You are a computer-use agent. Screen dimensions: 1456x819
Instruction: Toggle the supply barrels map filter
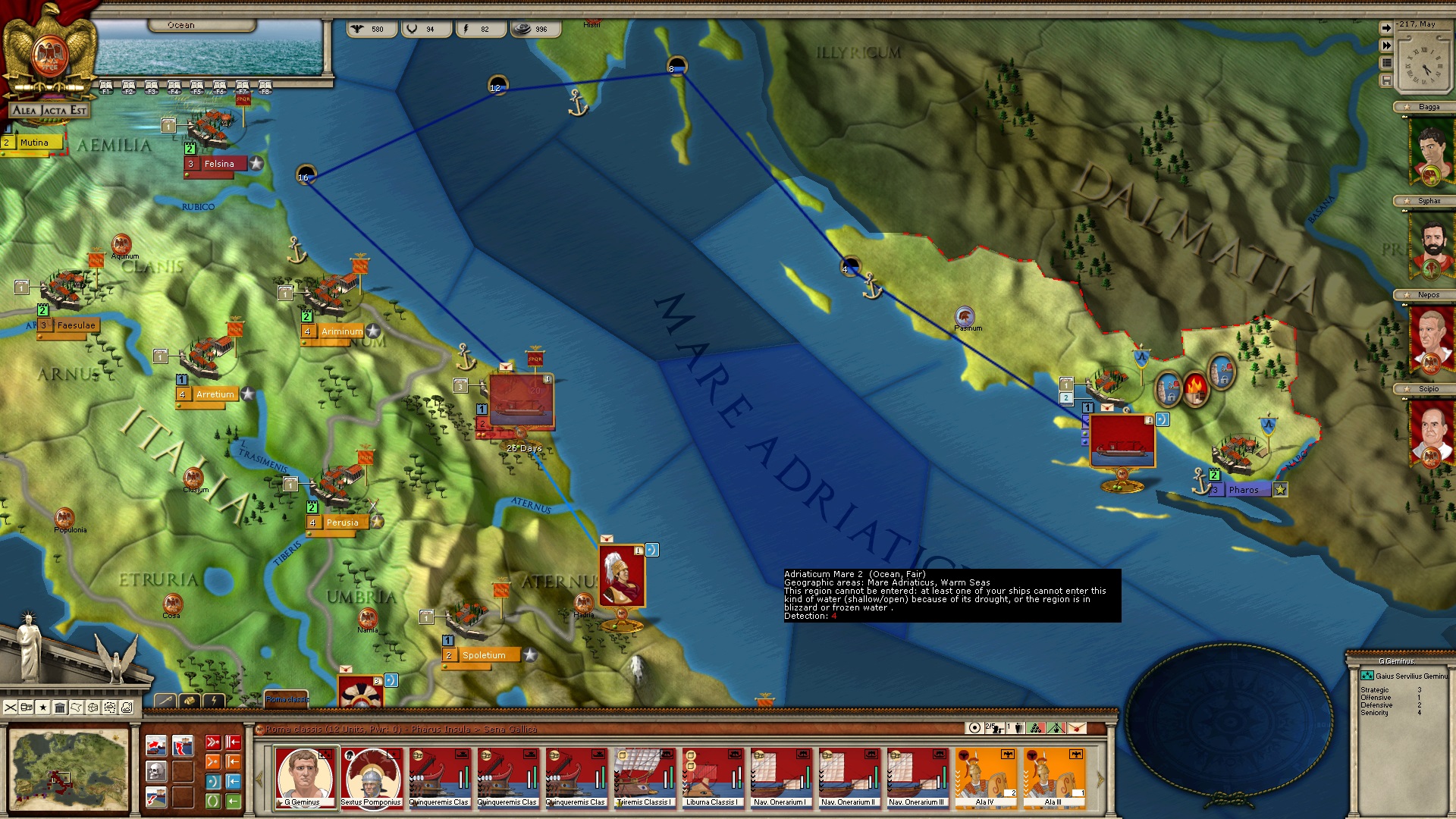point(27,708)
